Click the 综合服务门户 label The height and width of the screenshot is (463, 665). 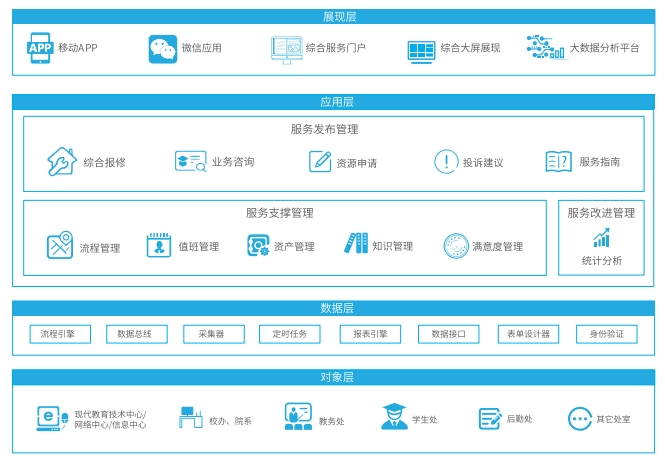pyautogui.click(x=335, y=47)
